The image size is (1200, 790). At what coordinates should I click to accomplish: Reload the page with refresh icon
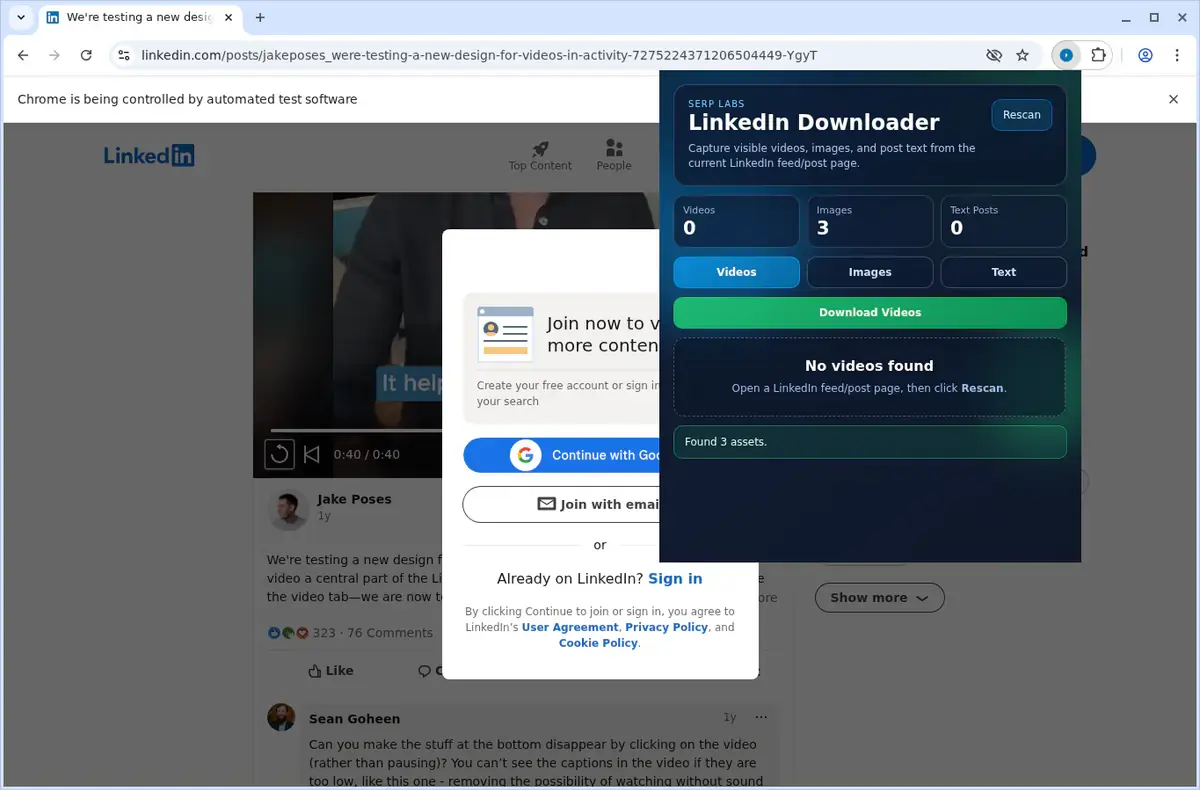(x=86, y=55)
